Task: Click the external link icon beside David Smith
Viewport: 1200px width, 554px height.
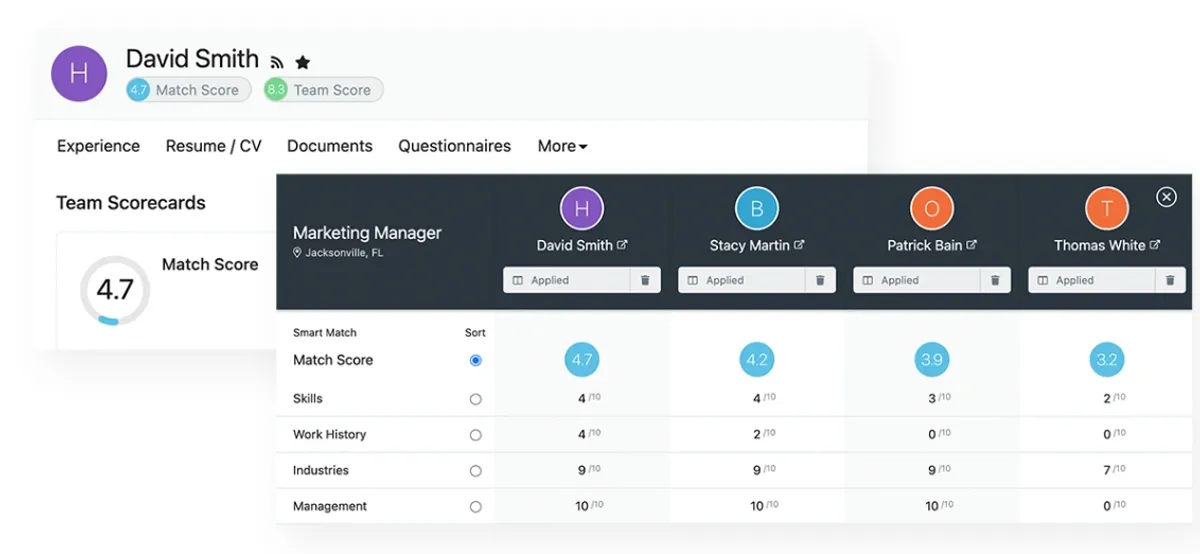Action: (622, 245)
